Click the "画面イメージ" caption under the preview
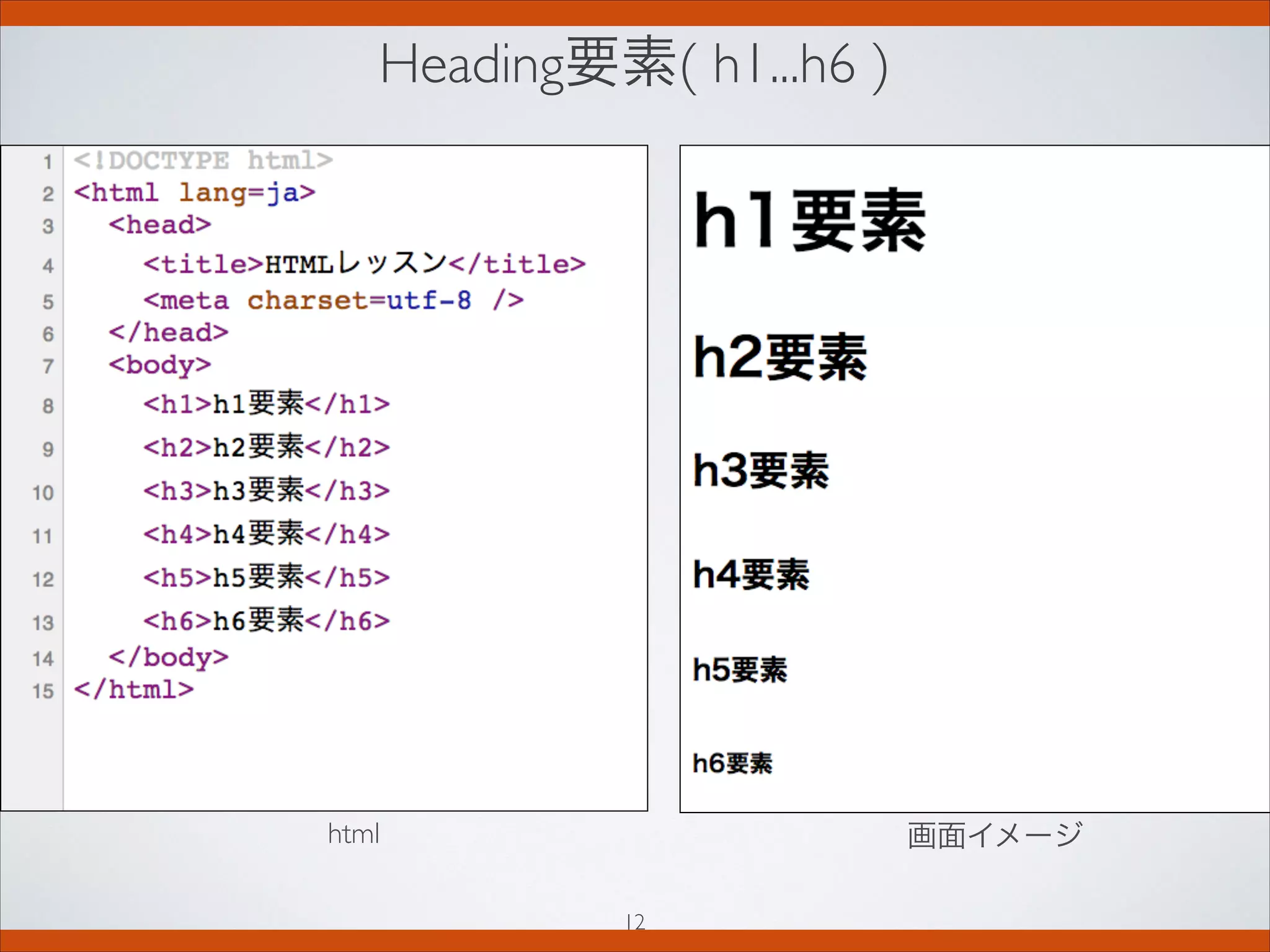The image size is (1270, 952). 995,835
